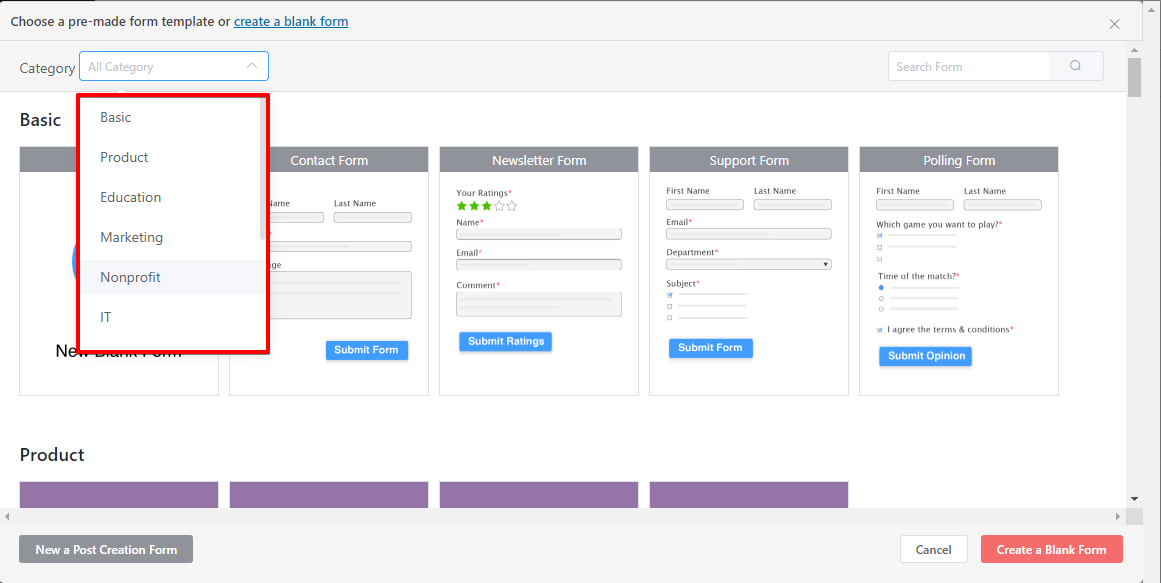
Task: Click the down arrow on the vertical scrollbar
Action: click(x=1134, y=498)
